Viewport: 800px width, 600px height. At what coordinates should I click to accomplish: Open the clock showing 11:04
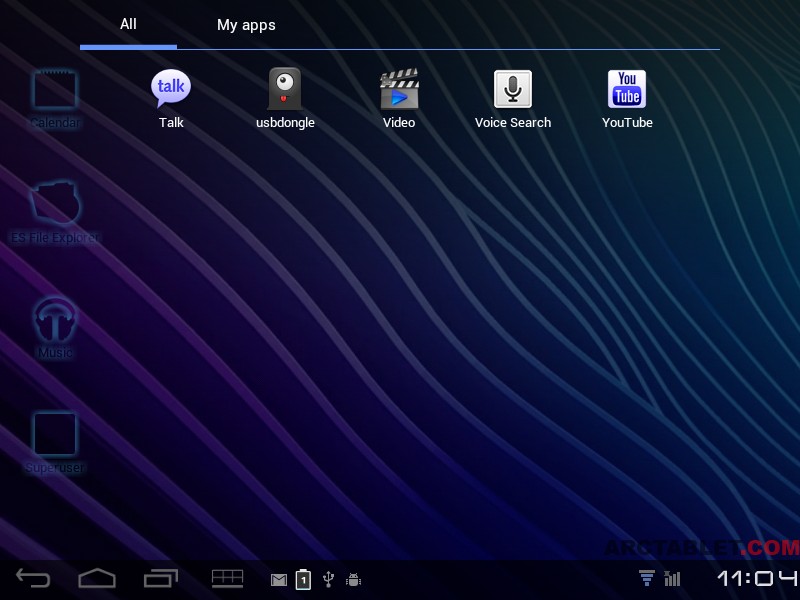757,578
